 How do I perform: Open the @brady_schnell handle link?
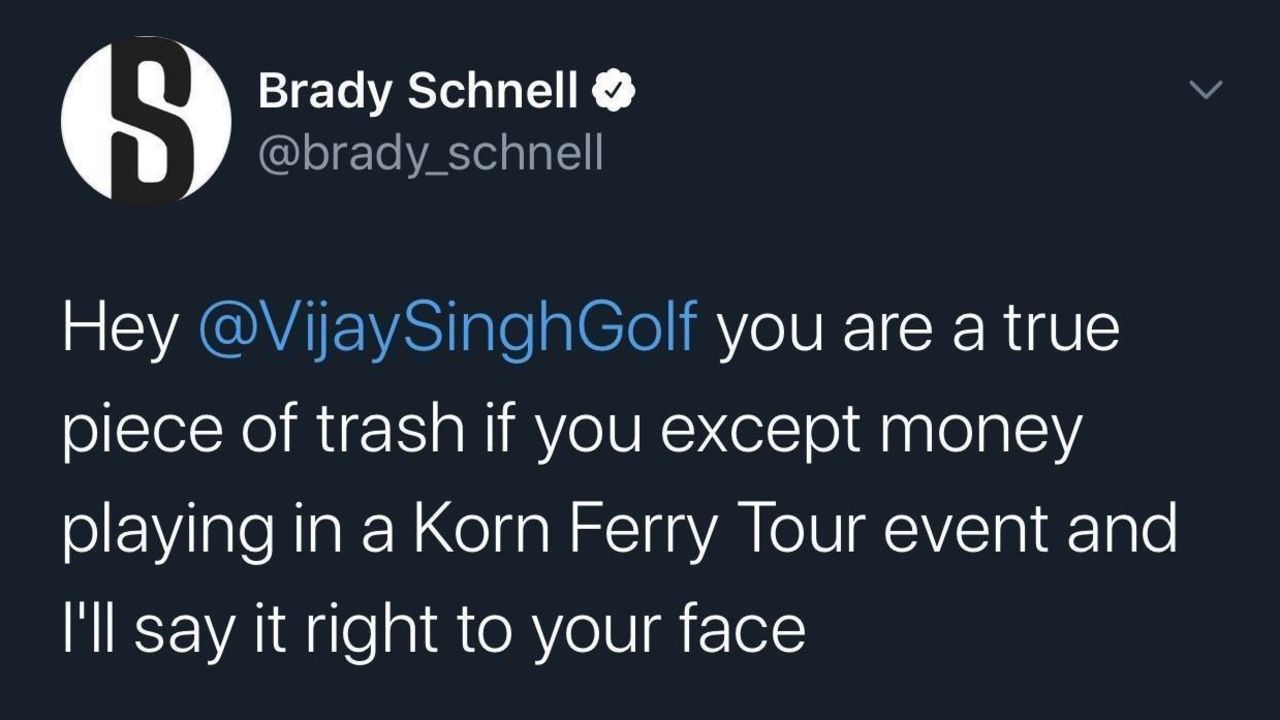tap(430, 154)
